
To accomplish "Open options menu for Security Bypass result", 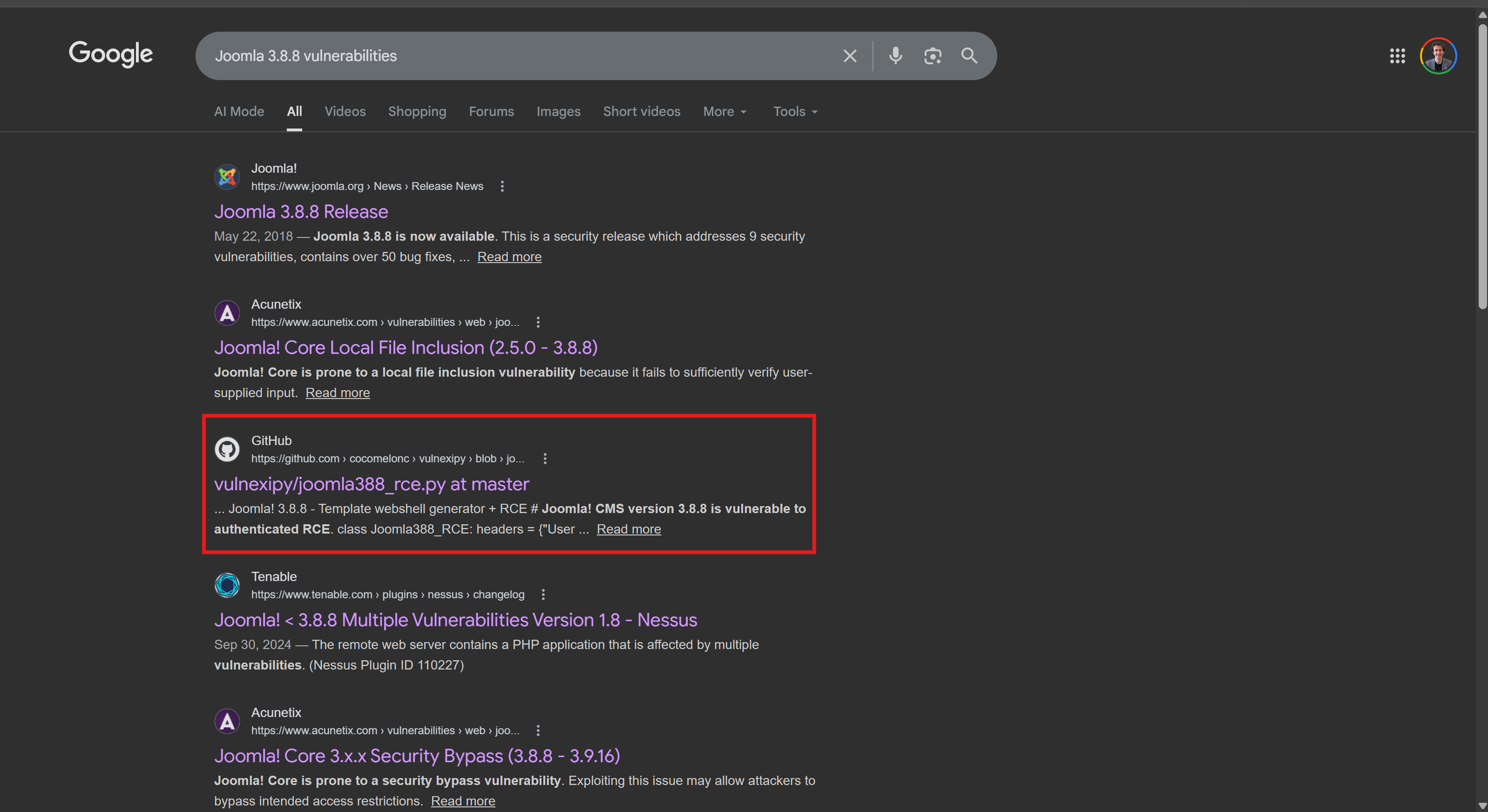I will click(x=538, y=731).
